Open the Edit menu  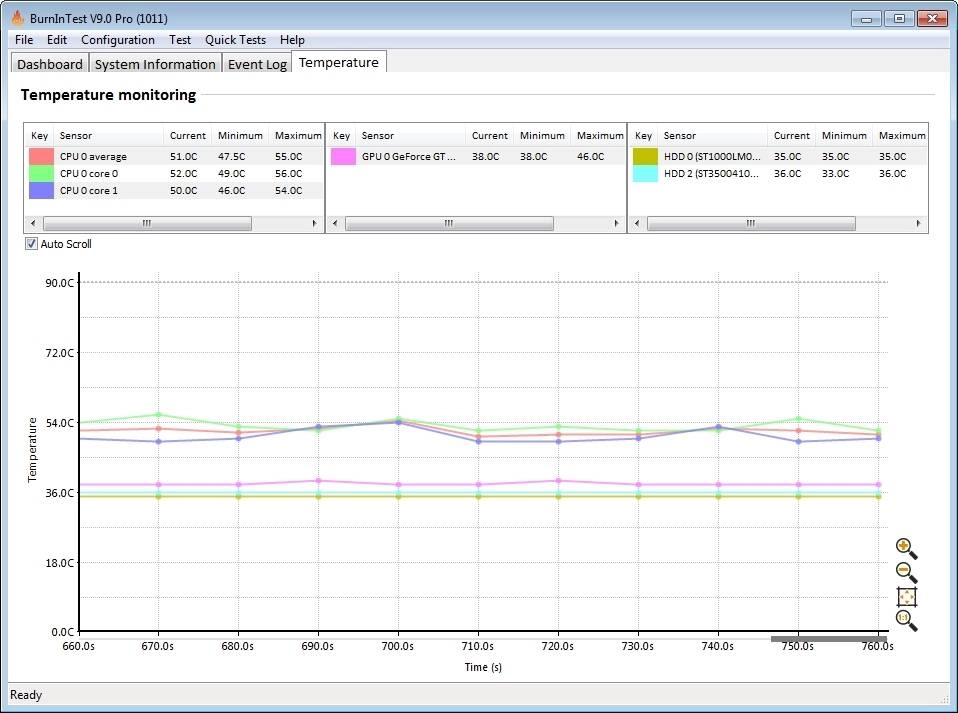point(57,40)
